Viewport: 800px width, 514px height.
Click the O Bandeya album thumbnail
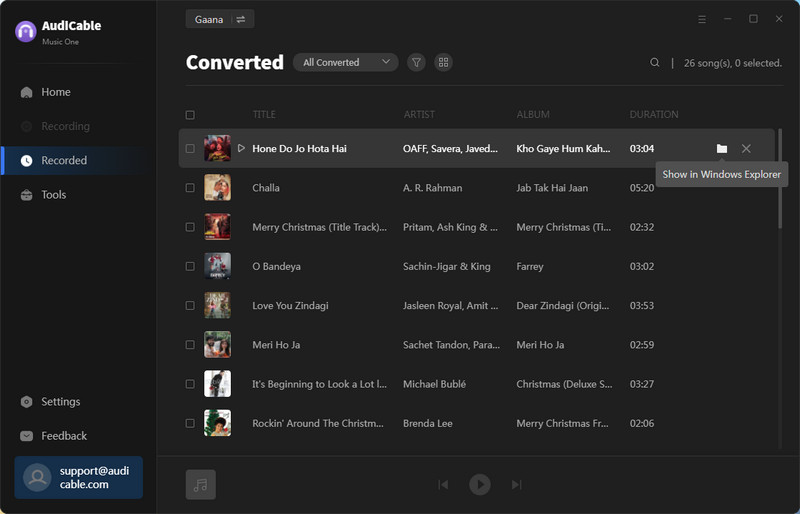coord(217,266)
